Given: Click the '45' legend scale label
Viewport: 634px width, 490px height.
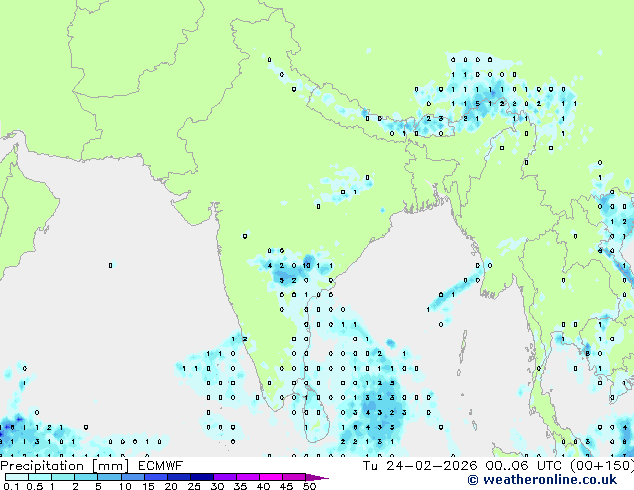Looking at the screenshot, I should [x=286, y=486].
